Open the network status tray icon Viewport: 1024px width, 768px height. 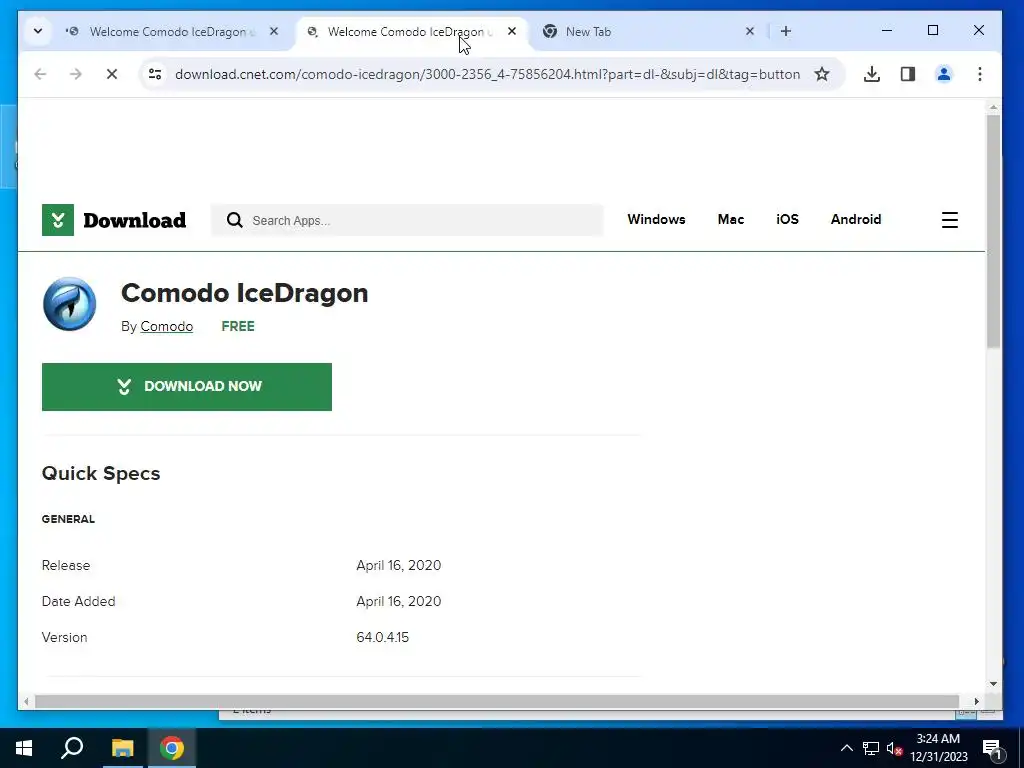[871, 748]
